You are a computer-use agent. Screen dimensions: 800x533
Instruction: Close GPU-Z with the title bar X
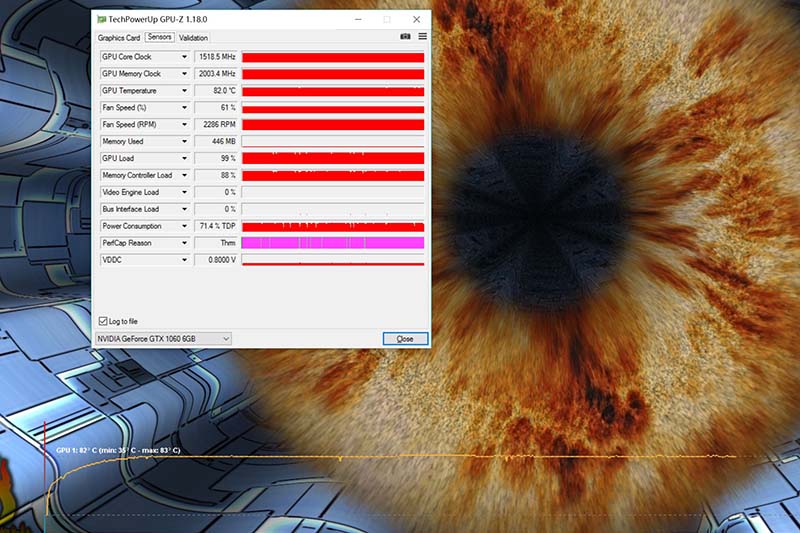tap(416, 19)
